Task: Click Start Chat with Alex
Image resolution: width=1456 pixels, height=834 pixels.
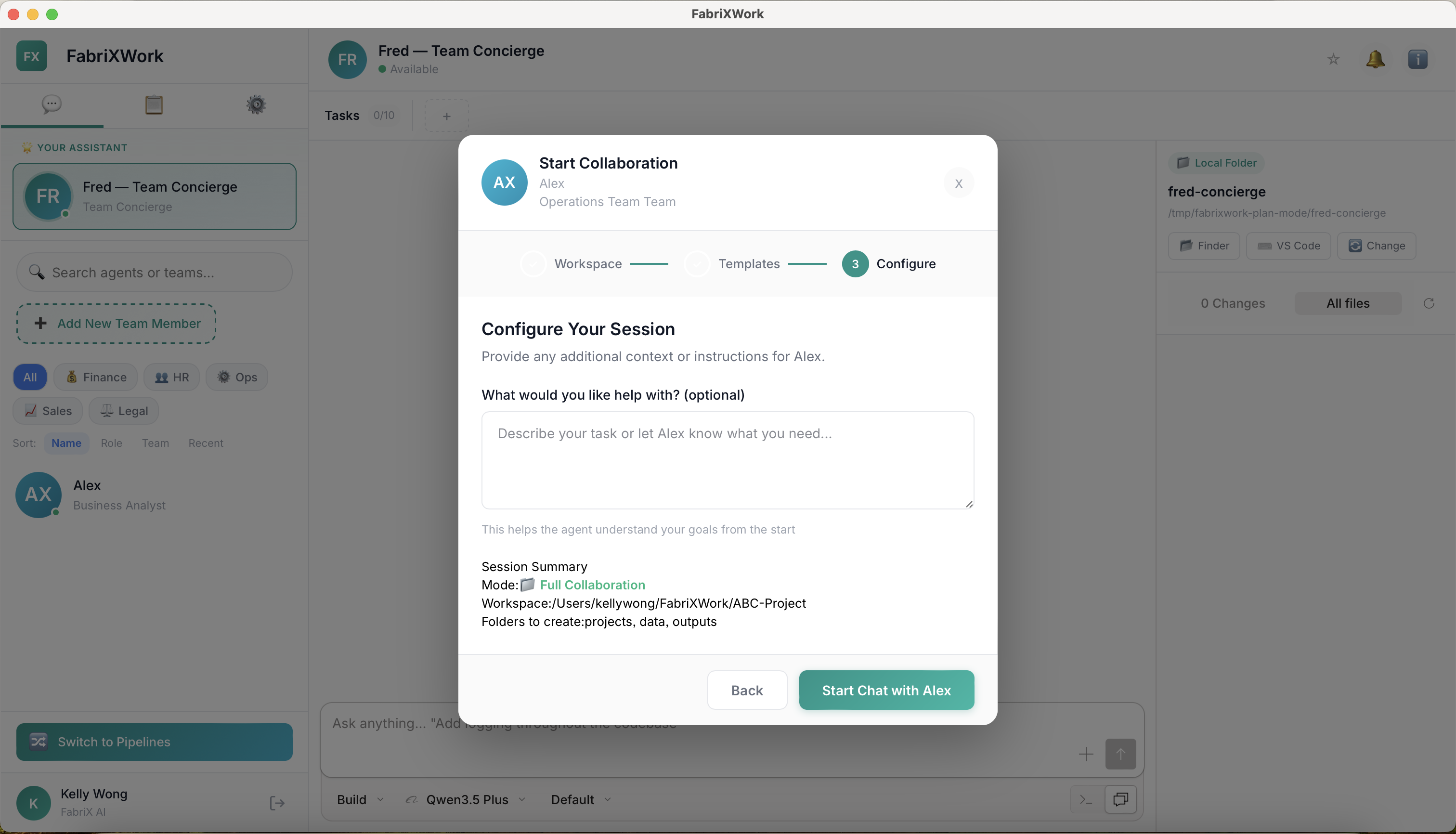Action: pyautogui.click(x=886, y=690)
